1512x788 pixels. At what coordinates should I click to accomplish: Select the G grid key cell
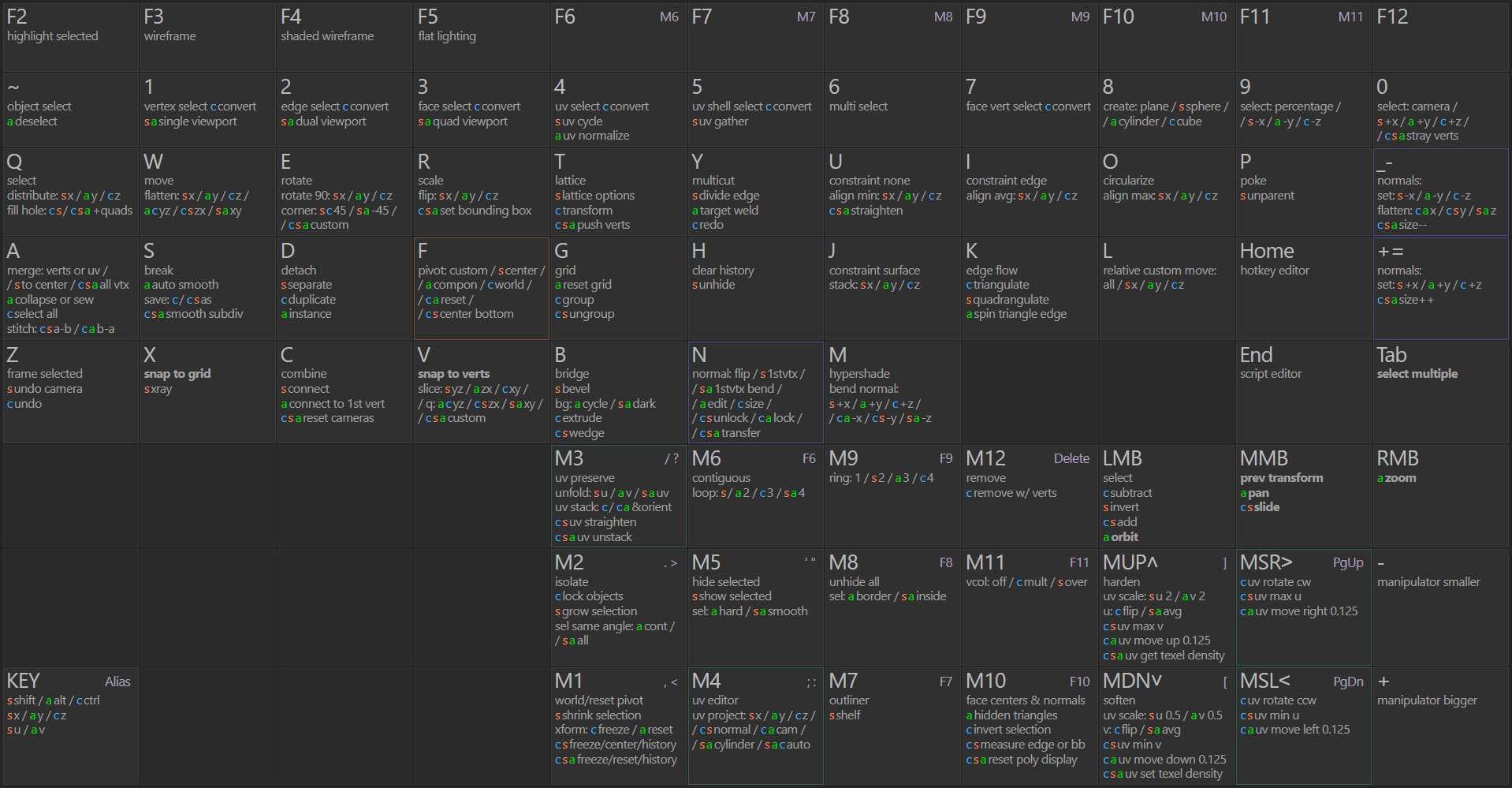(x=618, y=288)
